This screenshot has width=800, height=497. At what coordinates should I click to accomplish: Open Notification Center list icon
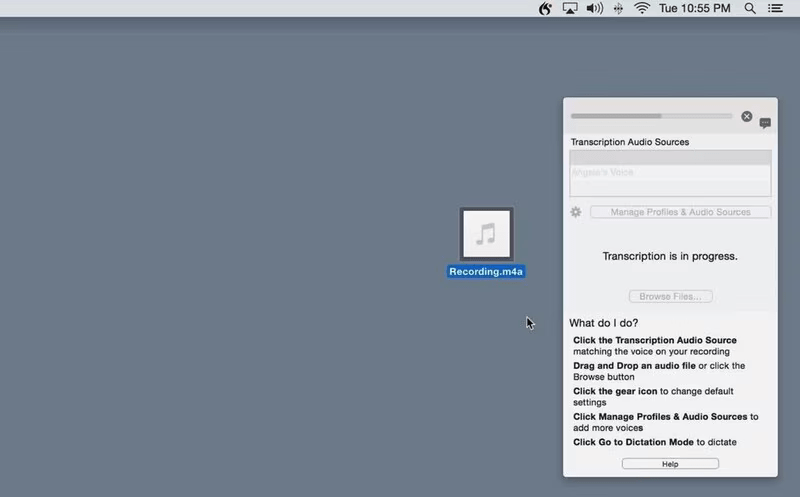point(775,8)
